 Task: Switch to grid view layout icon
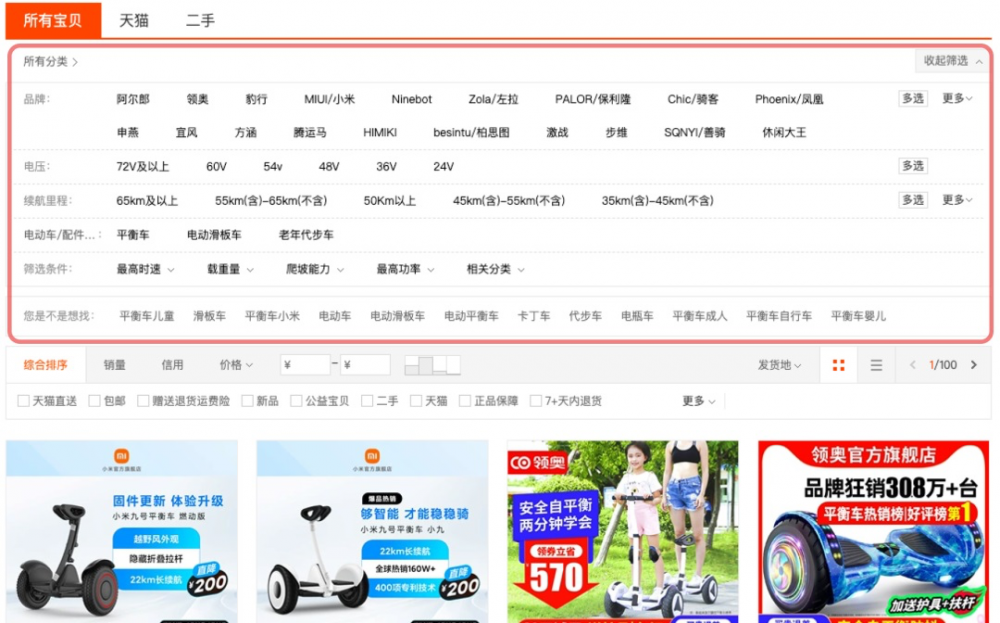838,365
